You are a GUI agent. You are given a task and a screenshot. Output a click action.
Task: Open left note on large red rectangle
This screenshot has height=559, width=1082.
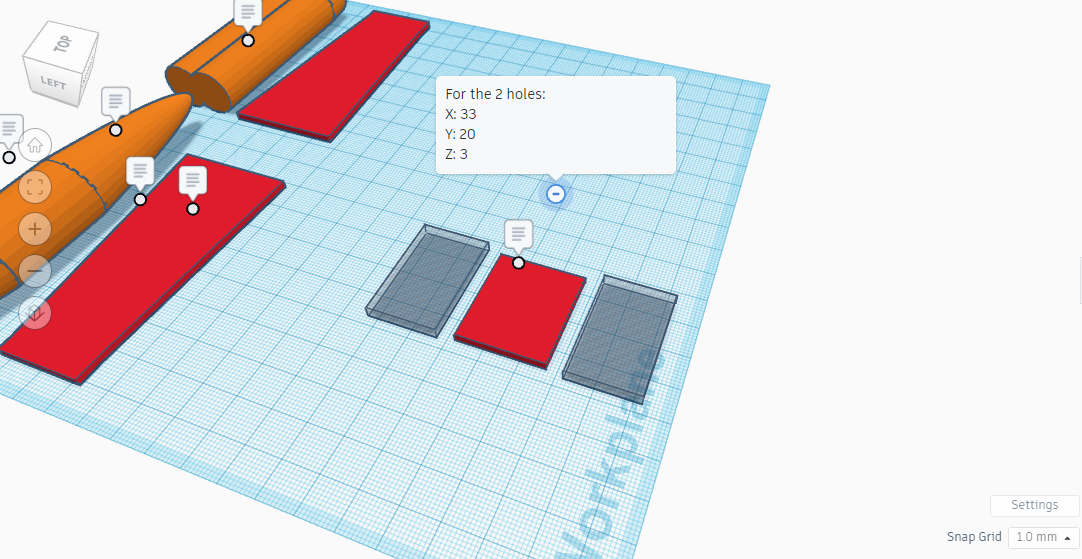140,173
